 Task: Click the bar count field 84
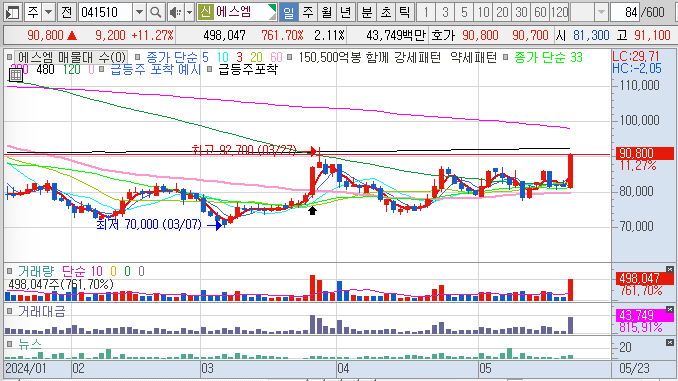tap(625, 12)
